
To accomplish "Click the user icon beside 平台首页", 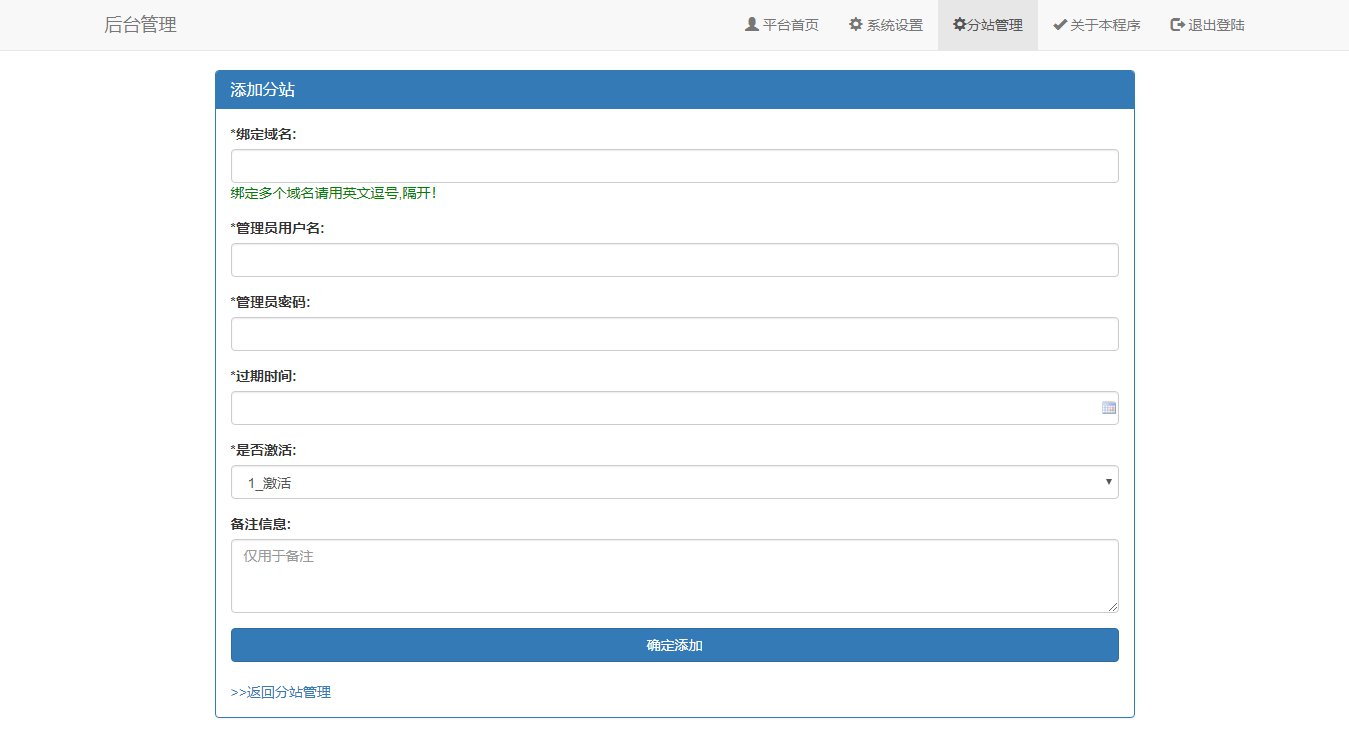I will coord(752,24).
